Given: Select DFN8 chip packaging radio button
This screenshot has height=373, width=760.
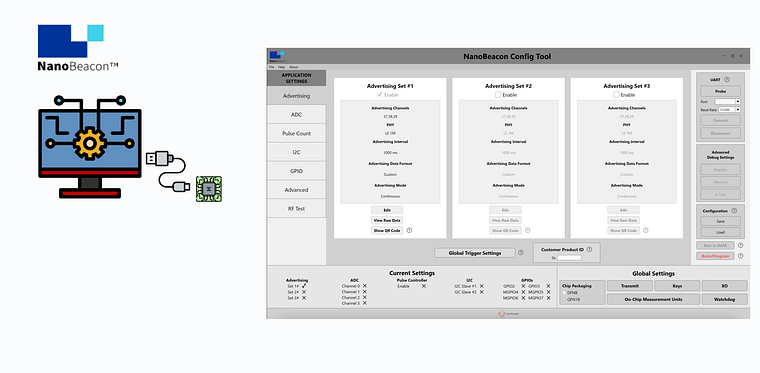Looking at the screenshot, I should point(564,293).
